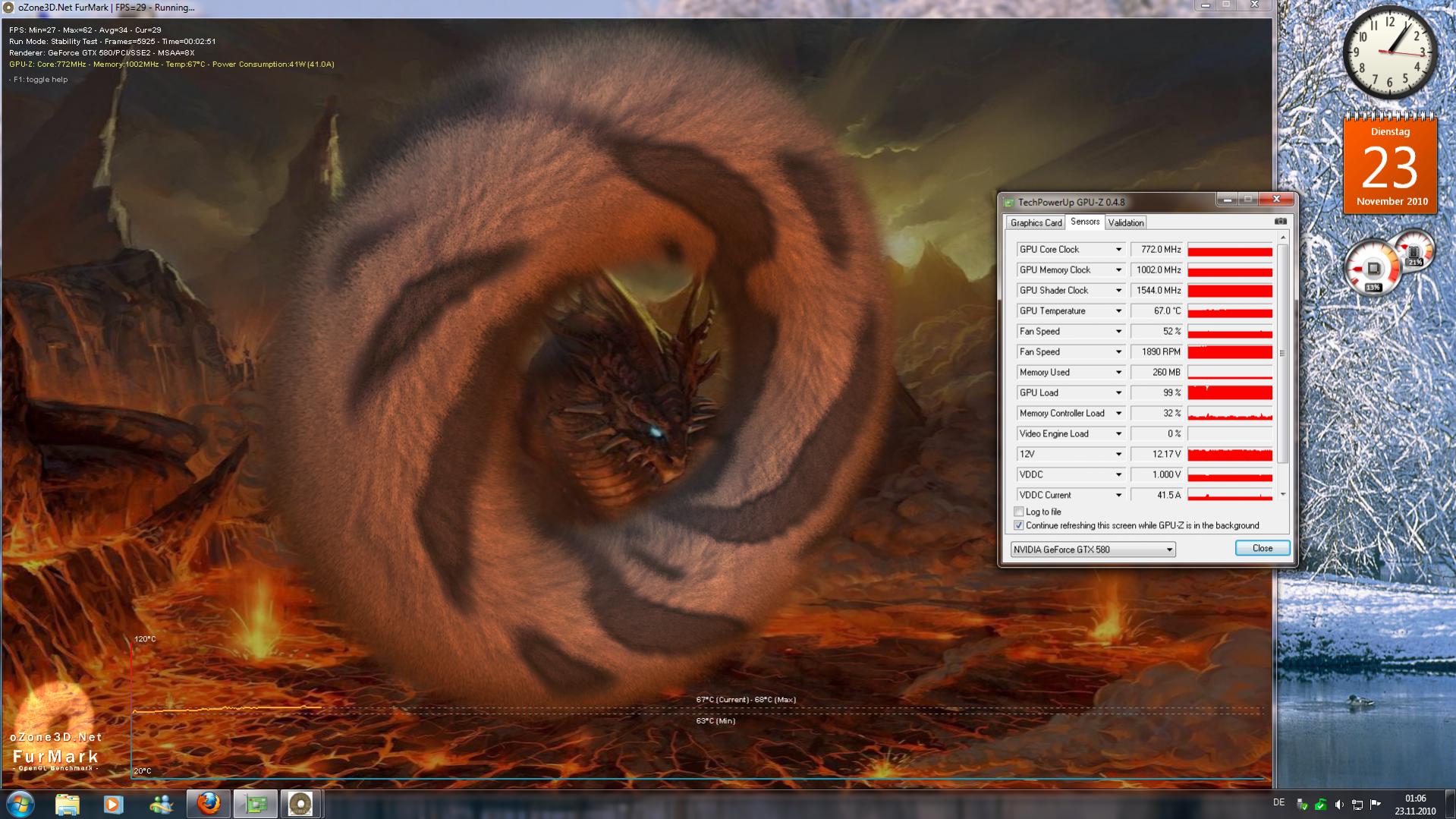The image size is (1456, 819).
Task: Expand the GPU Load sensor dropdown
Action: [1118, 393]
